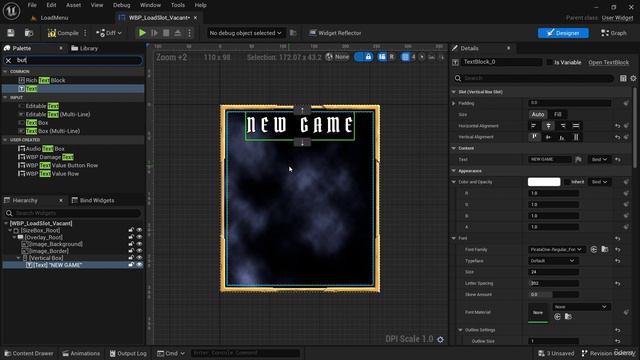Browse to asset in Content Browser
Image resolution: width=640 pixels, height=360 pixels.
29,33
